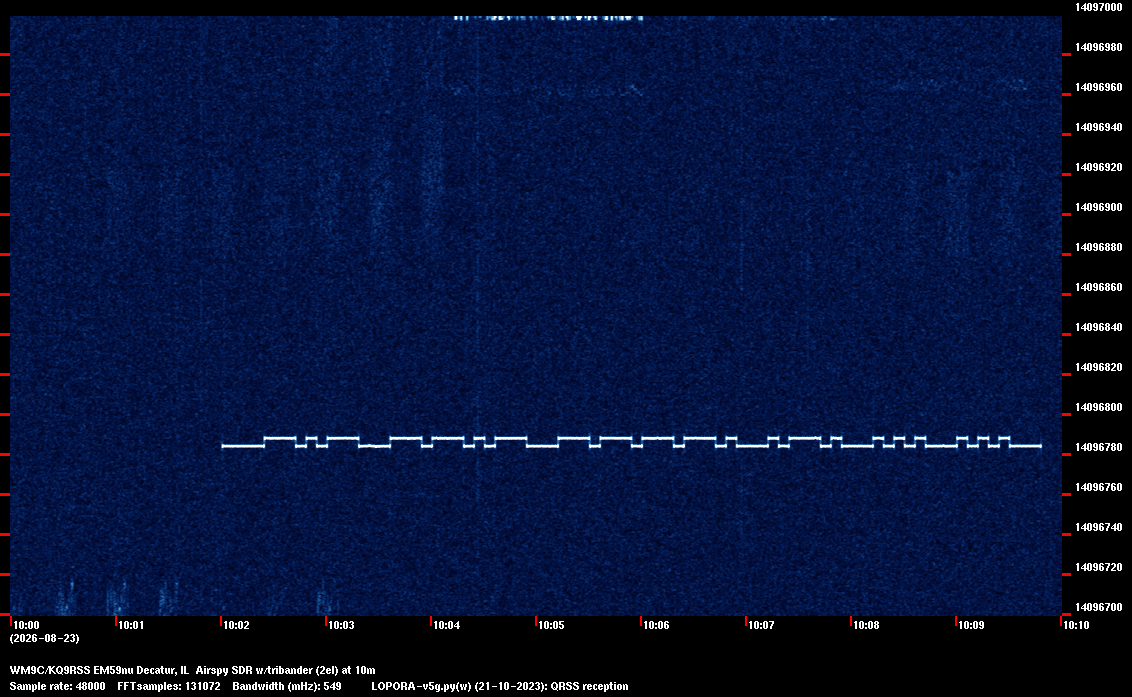This screenshot has height=697, width=1132.
Task: Click the 10:02 time axis label
Action: click(x=237, y=625)
